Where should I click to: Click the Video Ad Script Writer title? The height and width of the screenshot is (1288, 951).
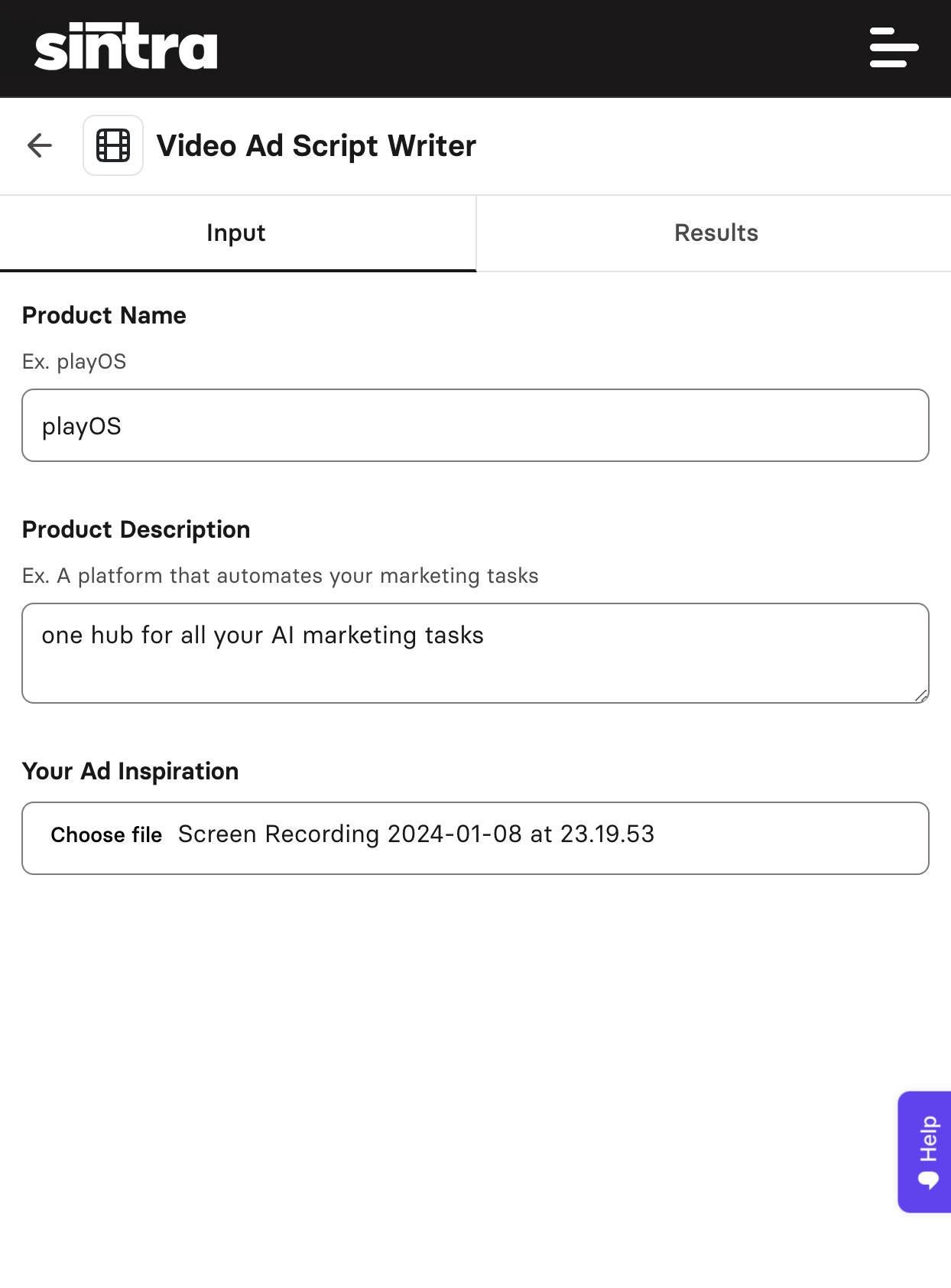point(316,146)
